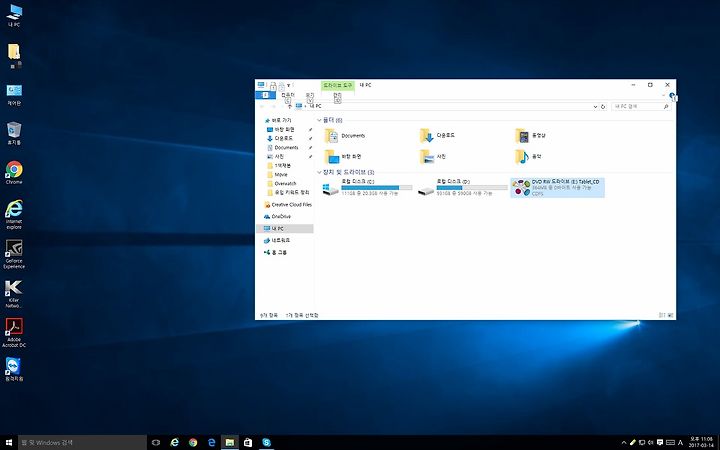This screenshot has height=450, width=720.
Task: Open the 동영상 videos folder
Action: 531,135
